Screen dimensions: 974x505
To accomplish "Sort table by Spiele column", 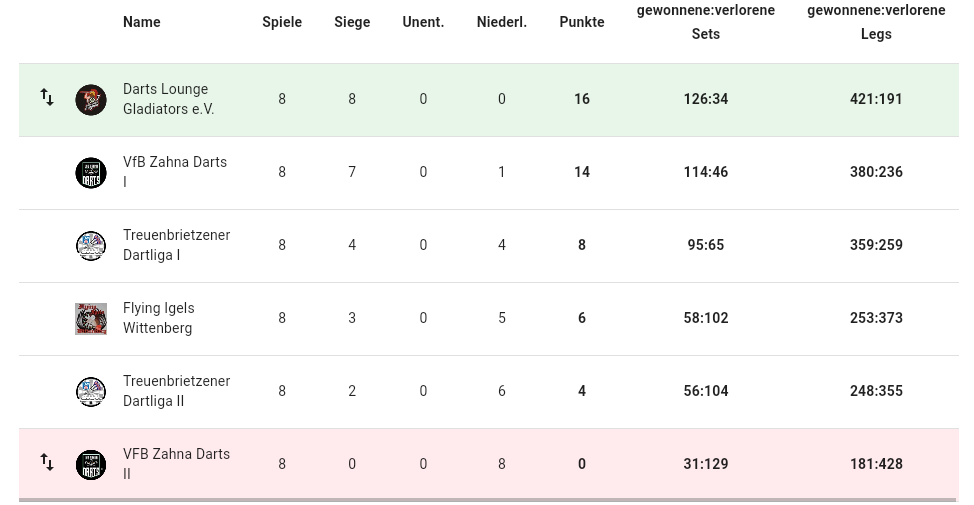I will 282,22.
